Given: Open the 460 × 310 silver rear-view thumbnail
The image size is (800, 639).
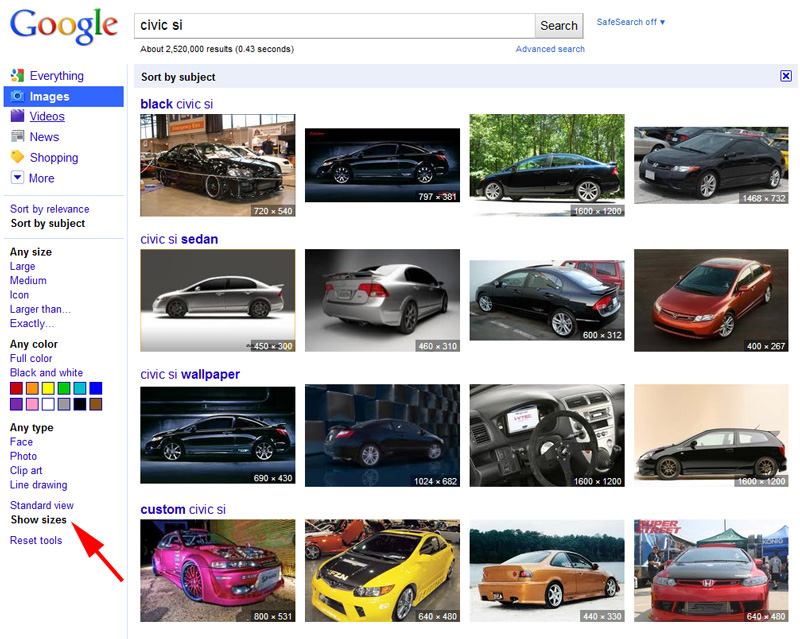Looking at the screenshot, I should tap(383, 300).
